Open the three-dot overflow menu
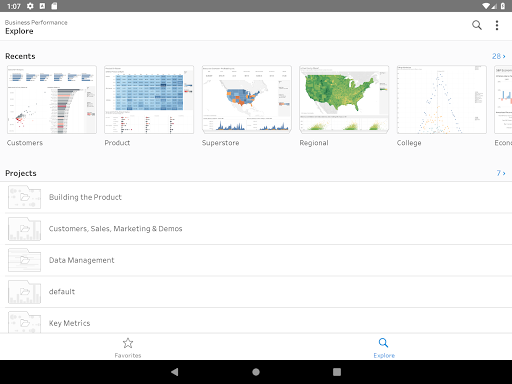 497,25
